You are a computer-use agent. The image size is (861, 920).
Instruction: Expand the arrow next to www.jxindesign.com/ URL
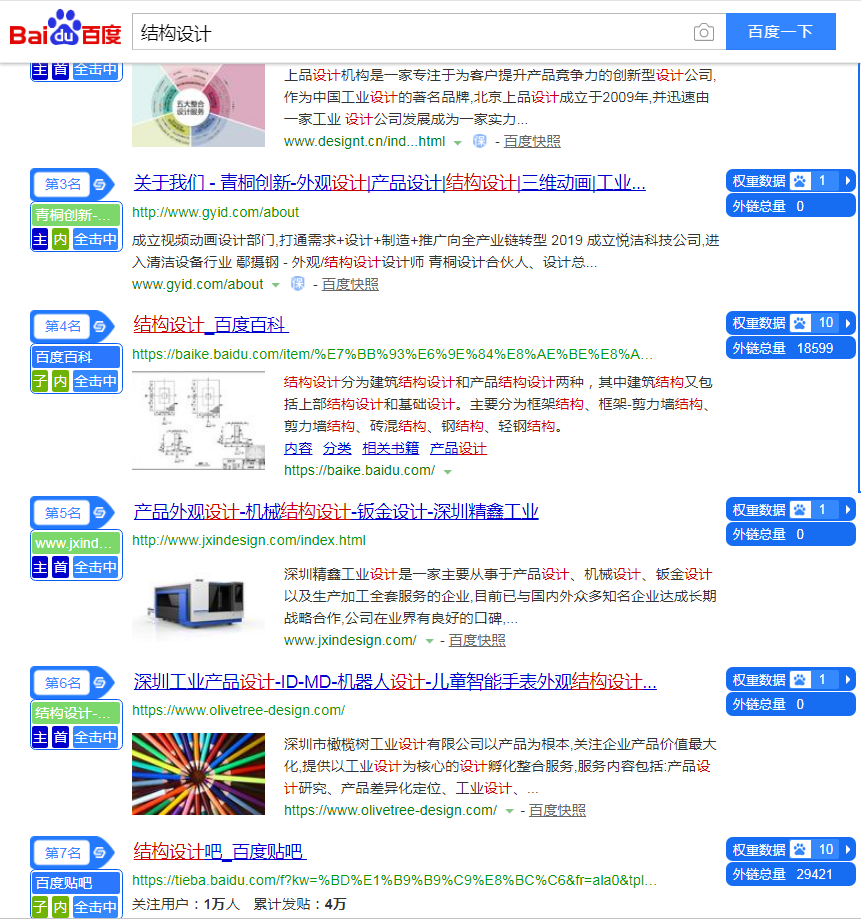[x=430, y=641]
